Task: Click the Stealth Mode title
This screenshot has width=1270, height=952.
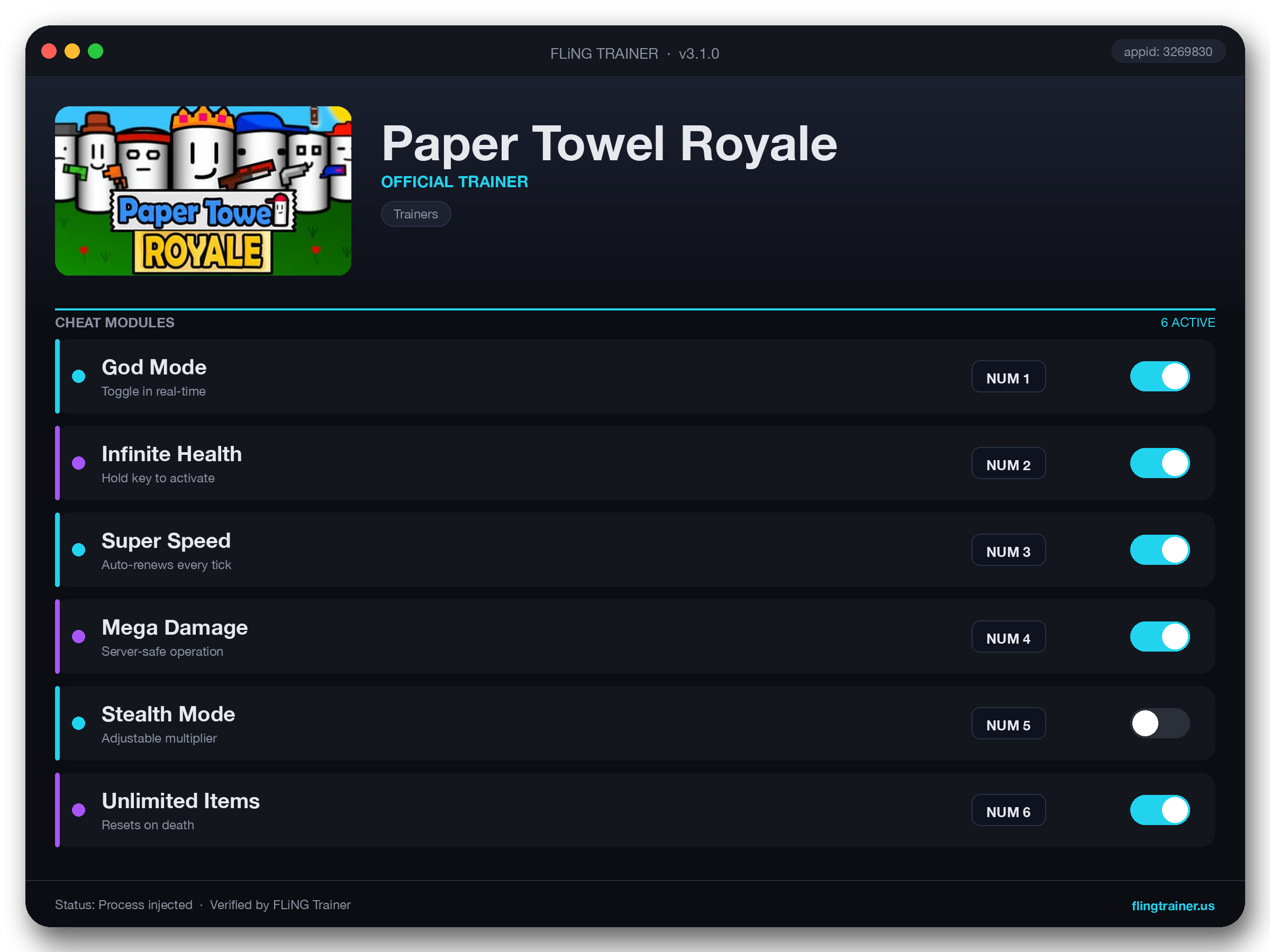Action: (168, 714)
